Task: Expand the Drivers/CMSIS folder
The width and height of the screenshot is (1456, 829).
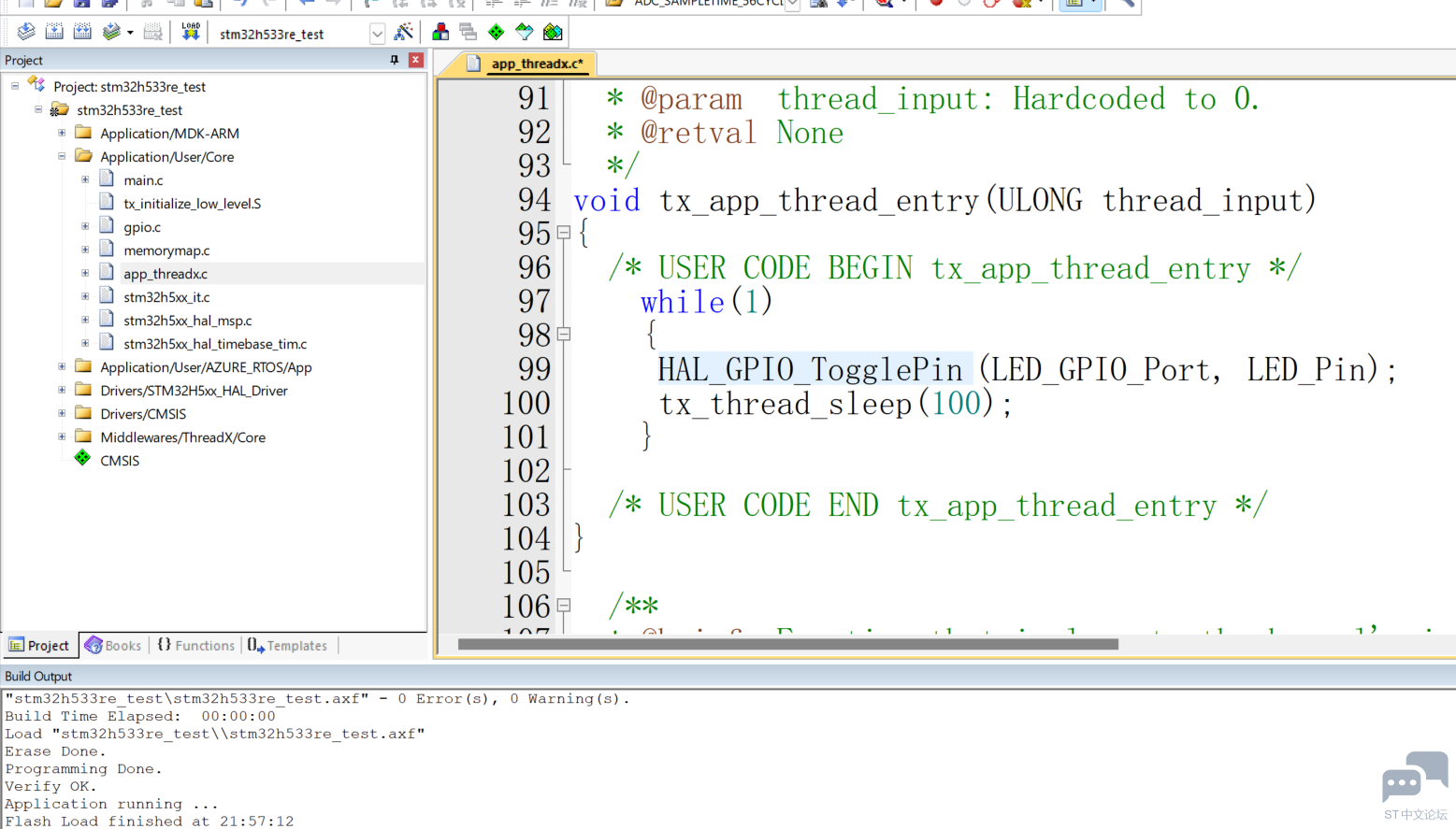Action: pyautogui.click(x=62, y=413)
